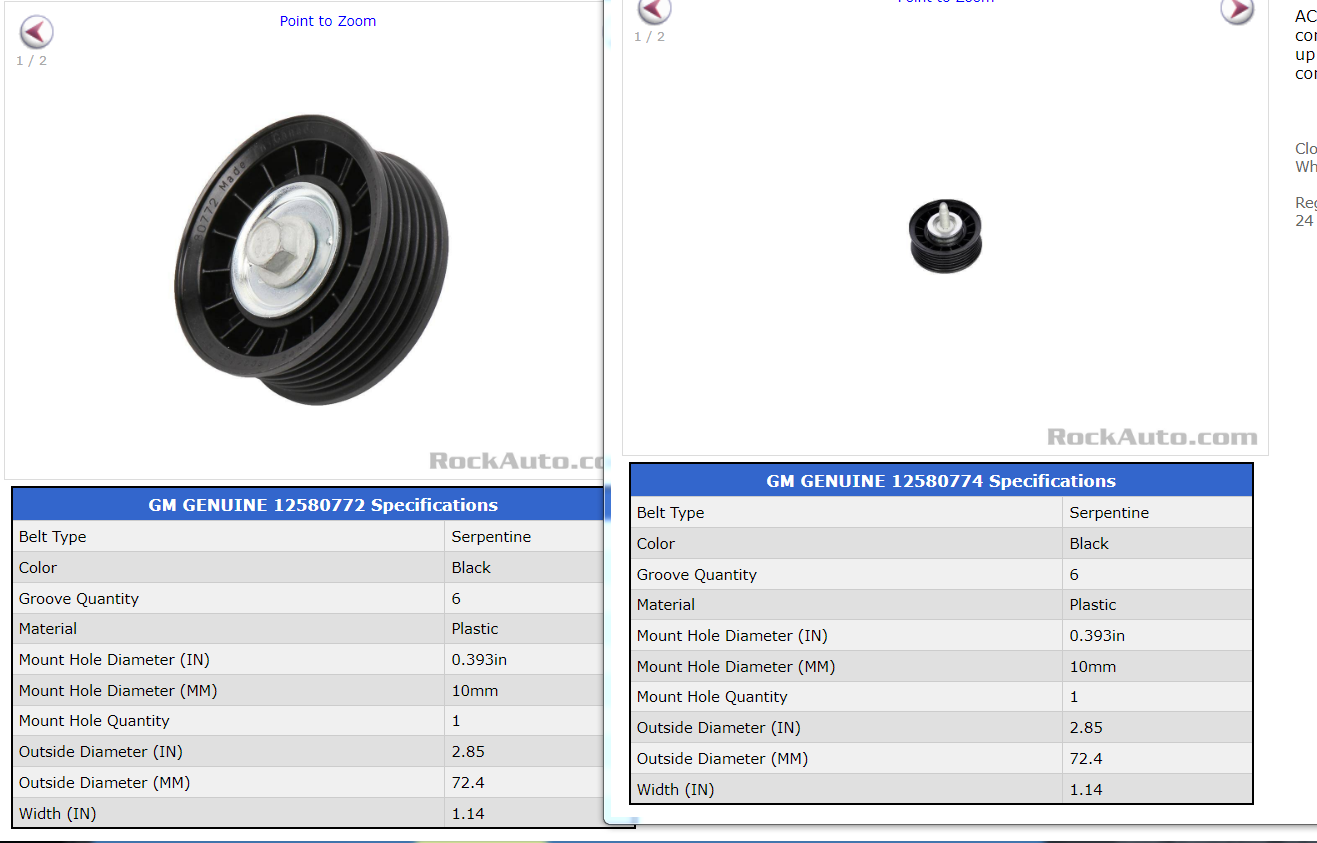This screenshot has height=843, width=1317.
Task: Click the large black pulley product image
Action: pyautogui.click(x=310, y=259)
